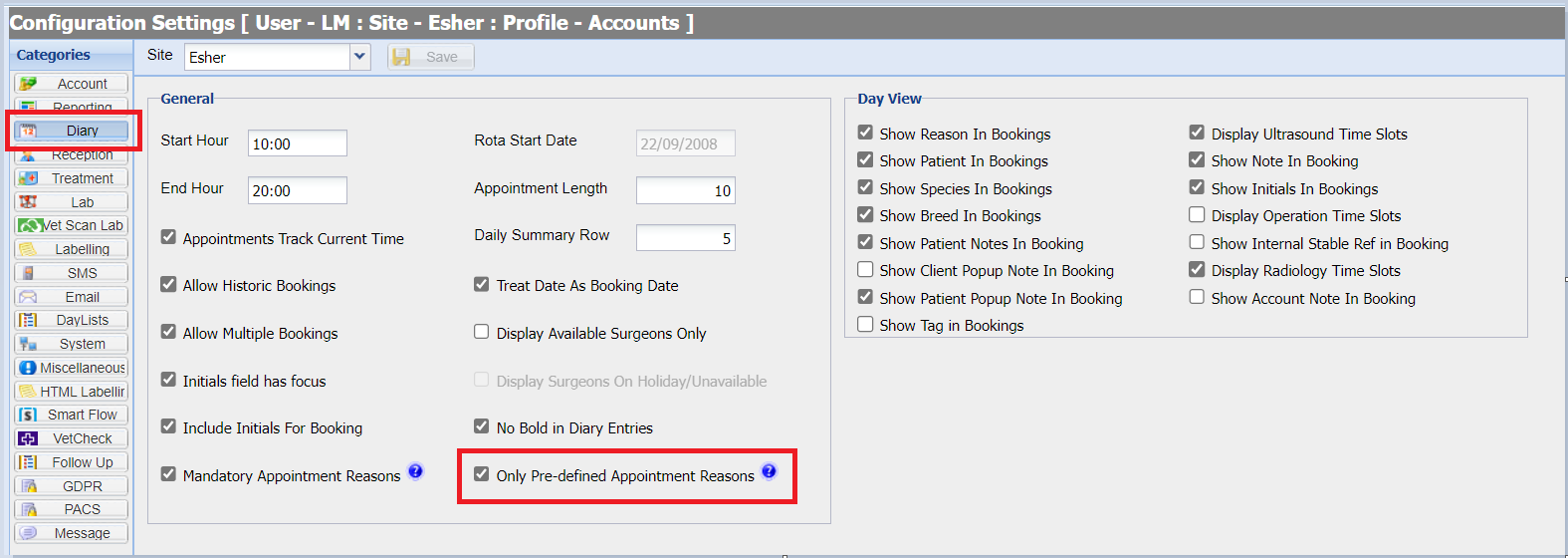The height and width of the screenshot is (558, 1568).
Task: Click the Lab category icon
Action: pos(28,202)
